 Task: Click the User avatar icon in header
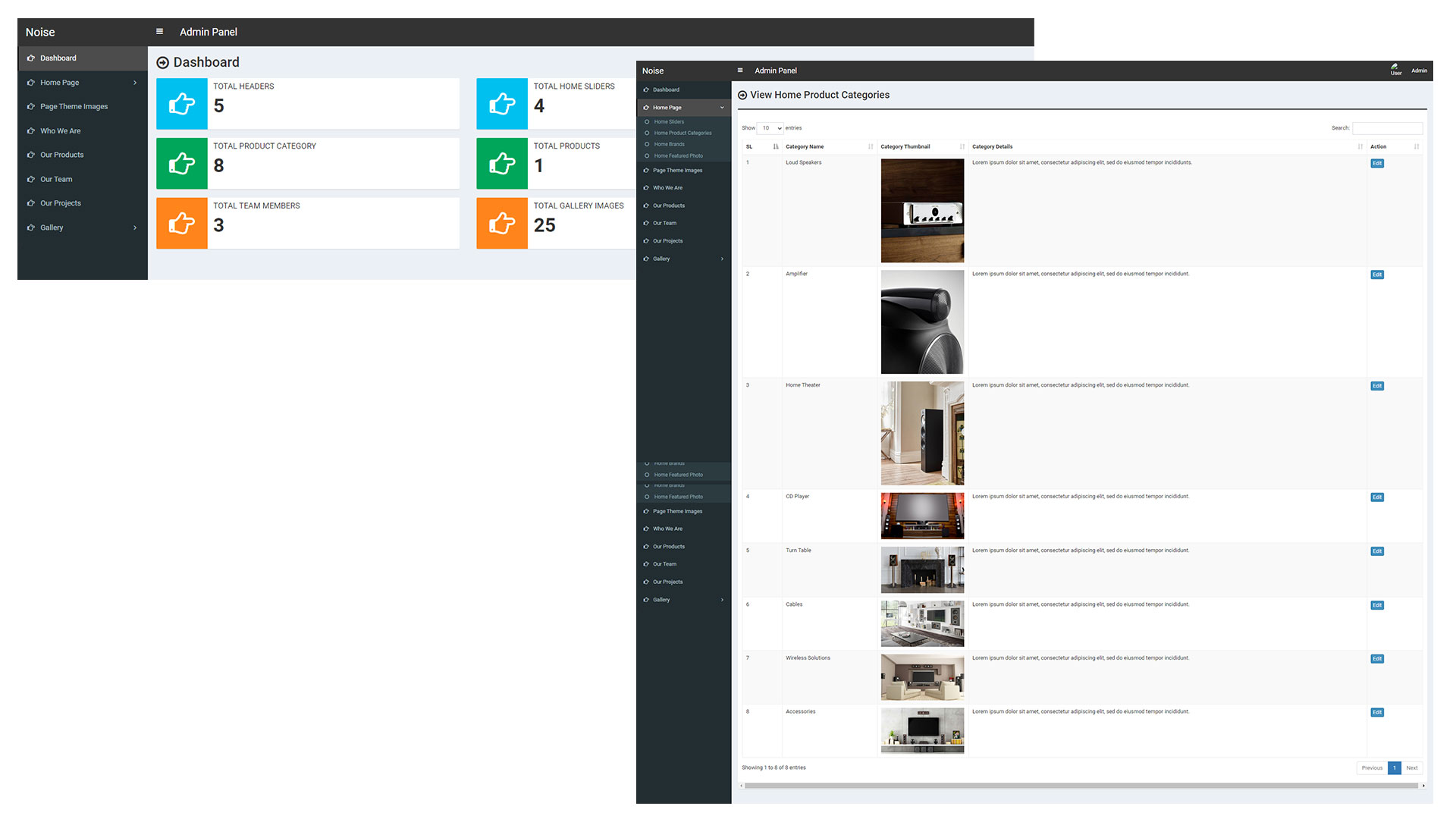pos(1395,69)
